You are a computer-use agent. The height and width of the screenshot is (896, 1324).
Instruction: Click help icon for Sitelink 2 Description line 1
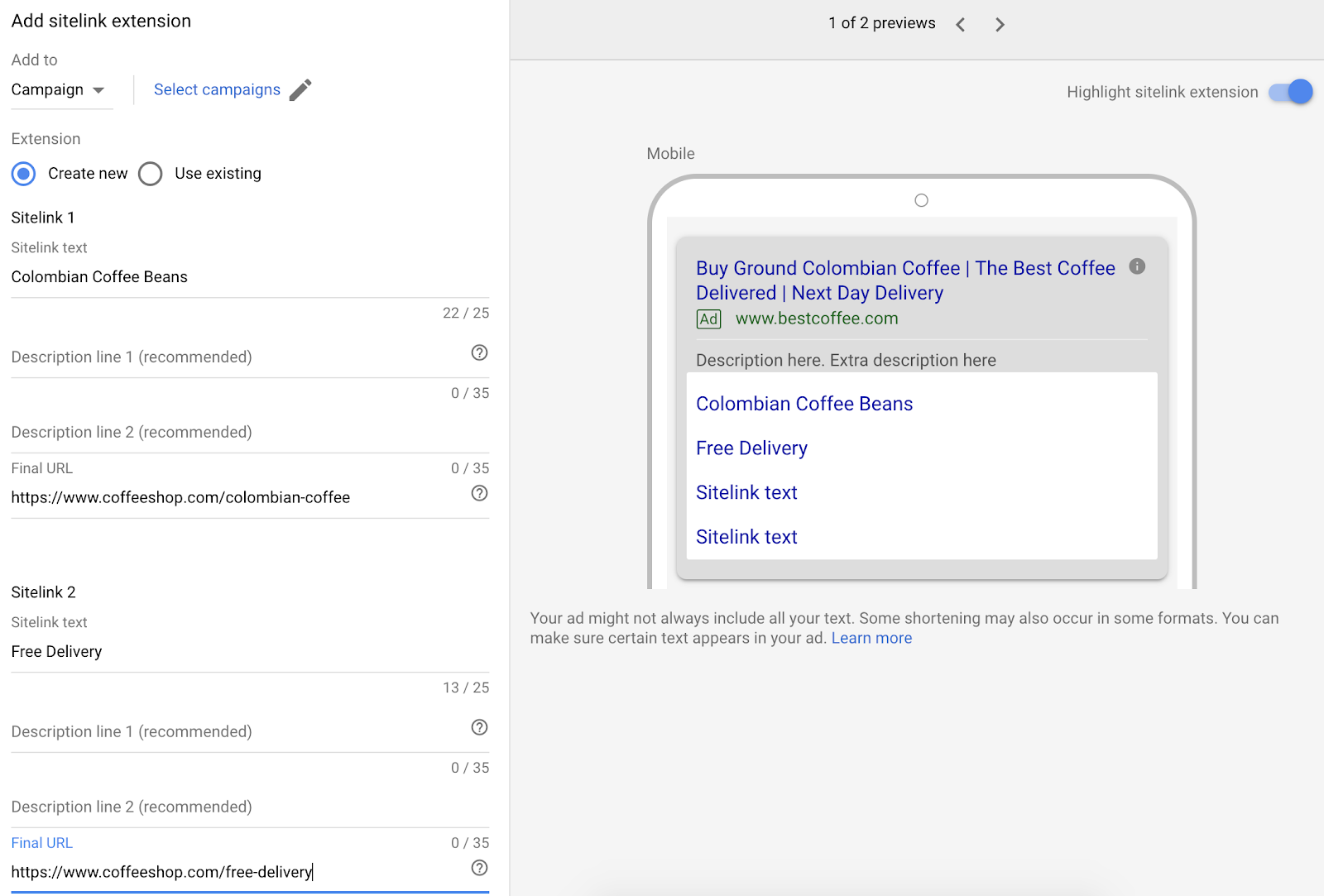click(x=479, y=727)
